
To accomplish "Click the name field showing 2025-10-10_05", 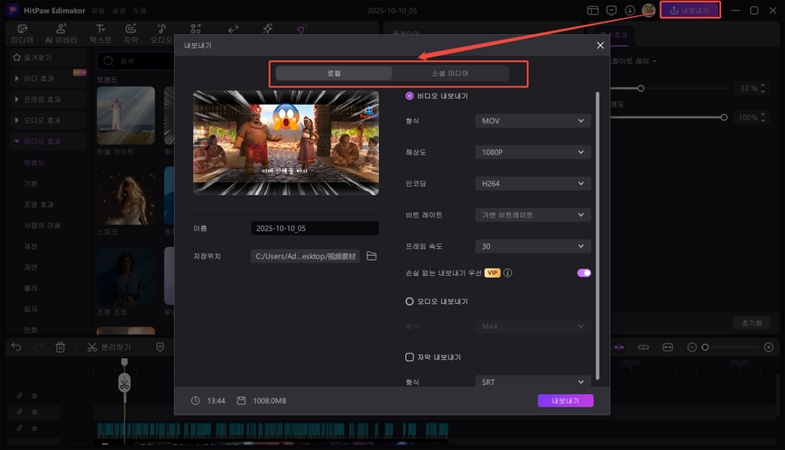I will tap(314, 228).
